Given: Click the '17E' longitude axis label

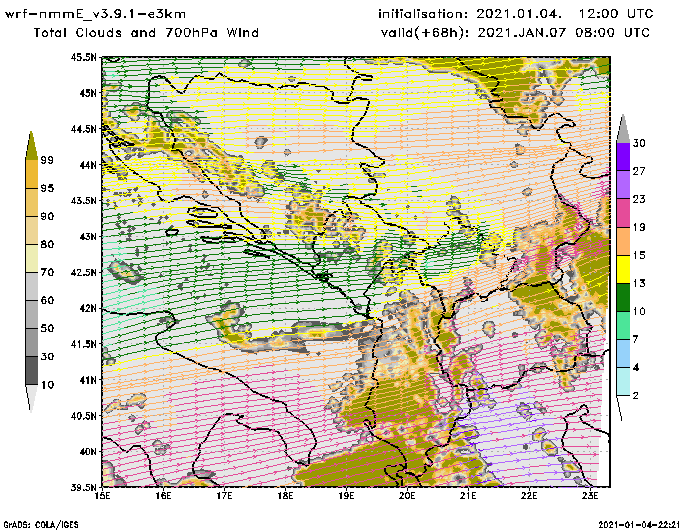Looking at the screenshot, I should [x=225, y=496].
